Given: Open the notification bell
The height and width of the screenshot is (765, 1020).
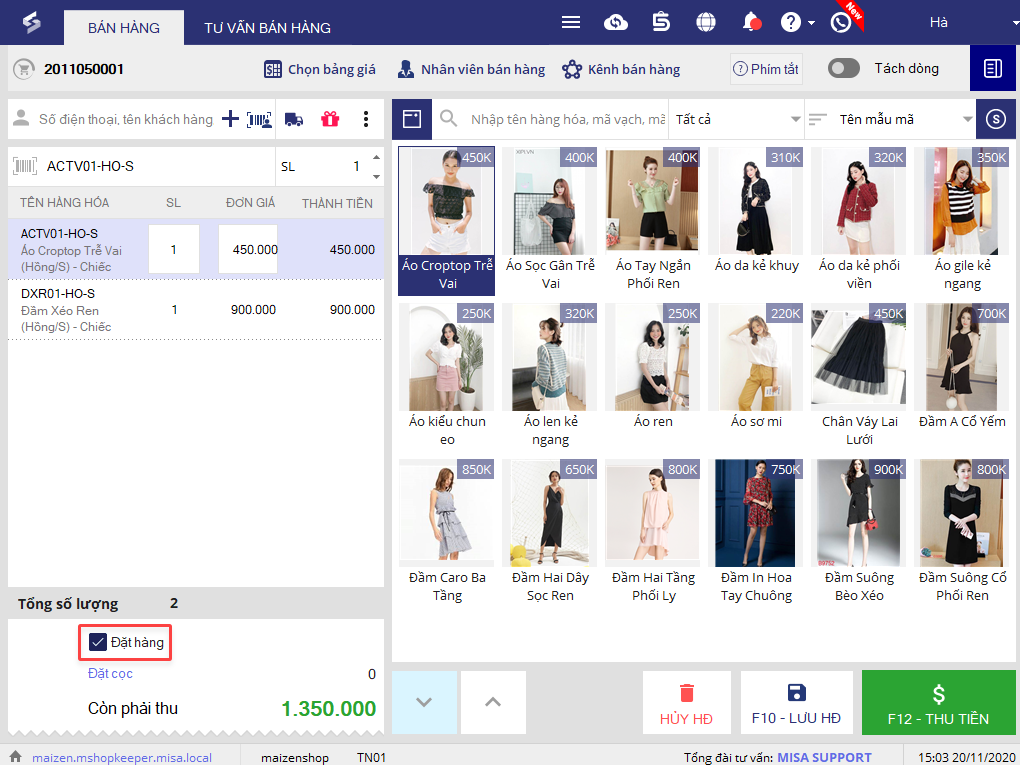Looking at the screenshot, I should 751,22.
